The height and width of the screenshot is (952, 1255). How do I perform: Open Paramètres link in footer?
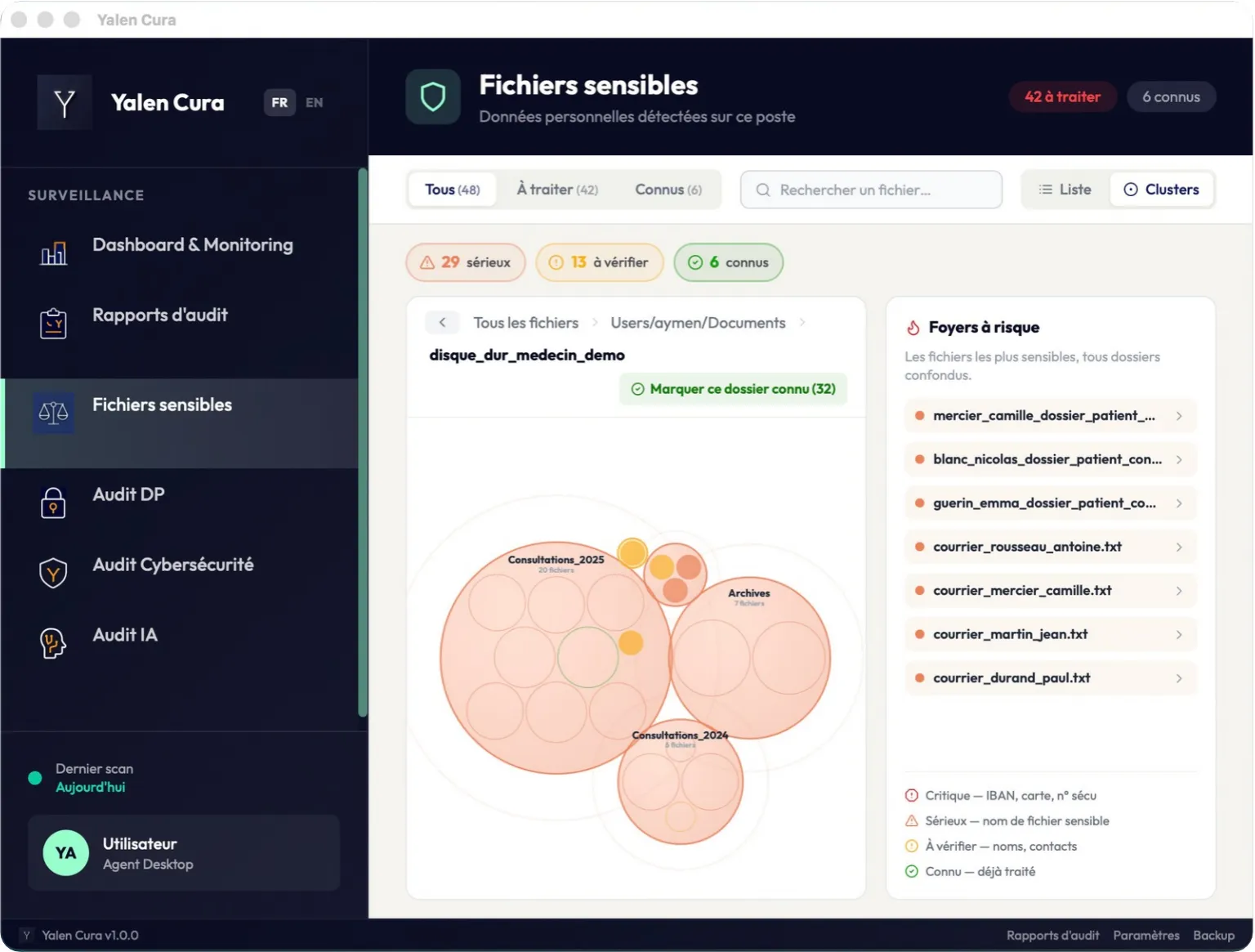point(1146,936)
